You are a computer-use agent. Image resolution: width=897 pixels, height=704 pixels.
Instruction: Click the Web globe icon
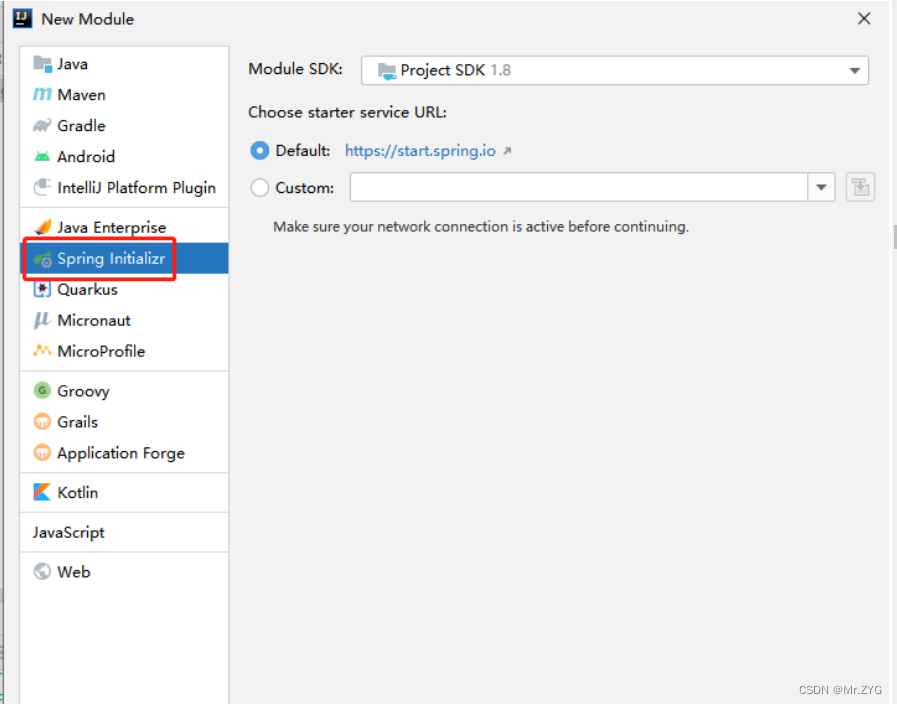coord(42,571)
